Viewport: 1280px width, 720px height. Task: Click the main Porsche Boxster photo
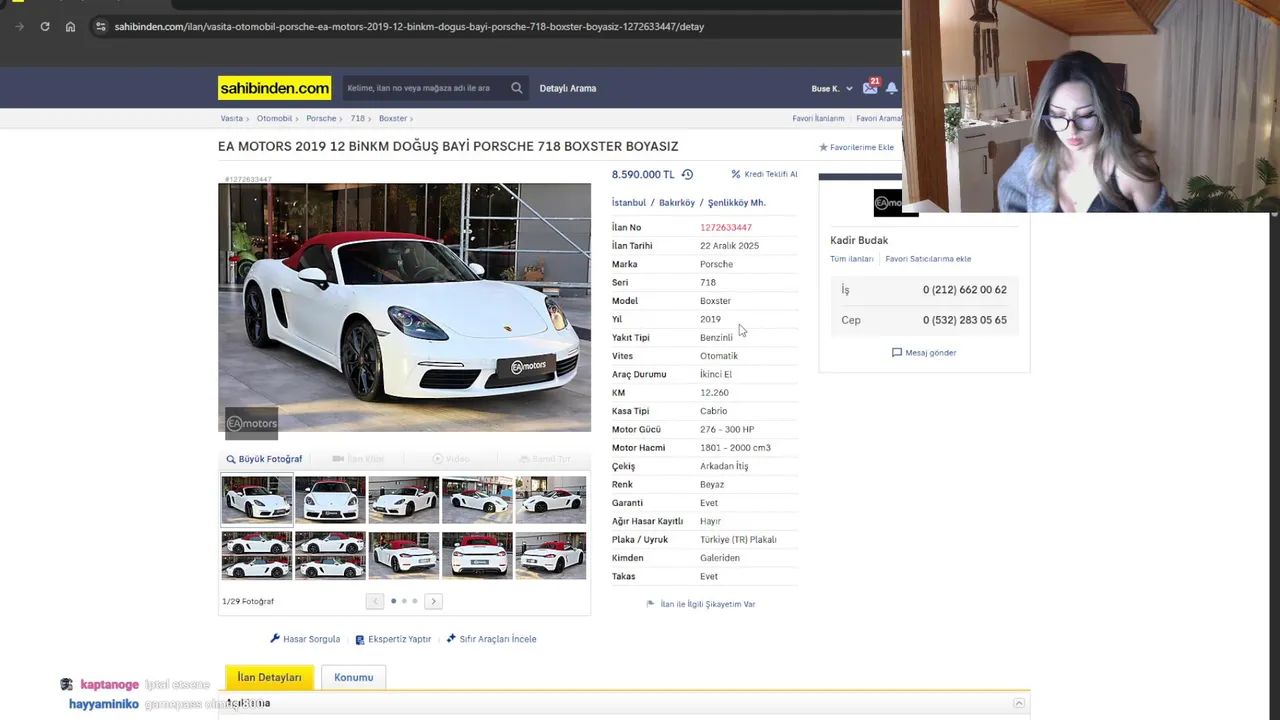[x=404, y=307]
